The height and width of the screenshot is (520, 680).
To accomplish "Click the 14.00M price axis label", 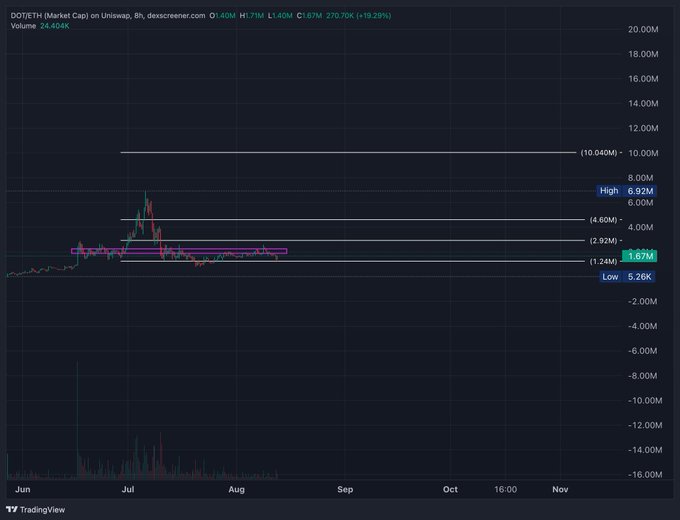I will [643, 103].
